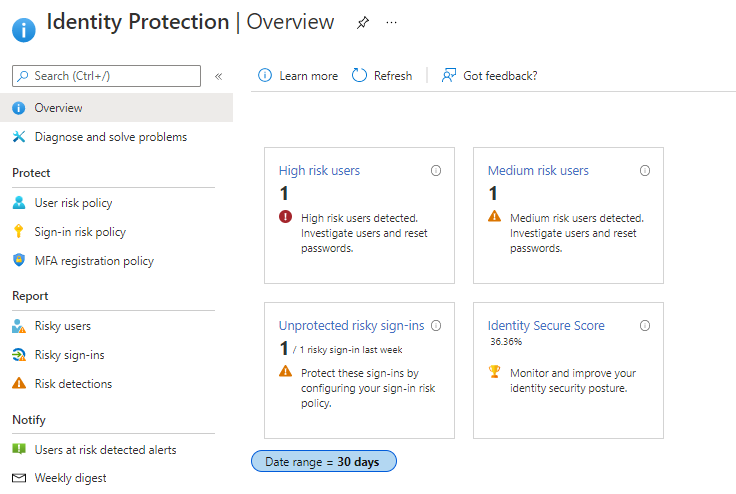Change the Date range 30 days filter
This screenshot has width=736, height=494.
point(324,461)
